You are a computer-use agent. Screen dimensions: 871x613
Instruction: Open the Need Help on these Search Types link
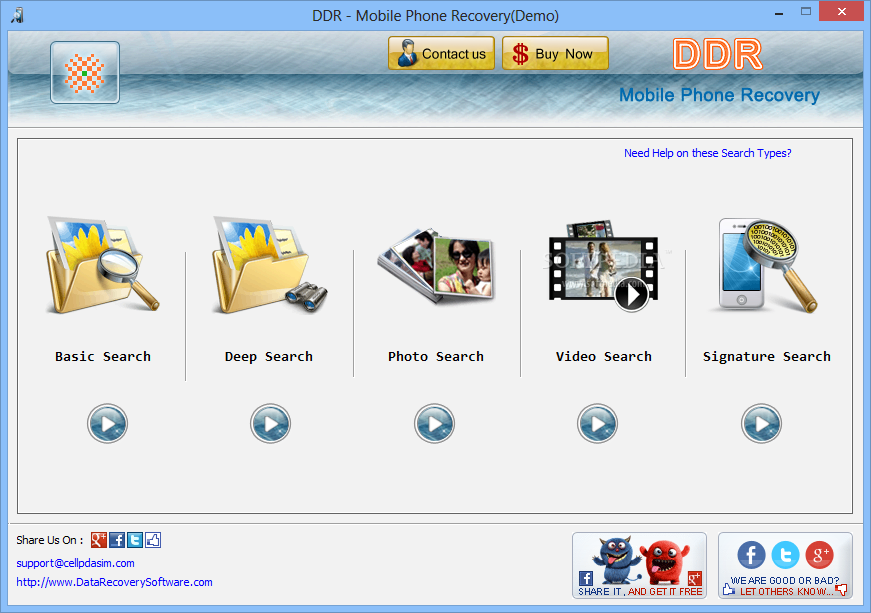tap(708, 153)
